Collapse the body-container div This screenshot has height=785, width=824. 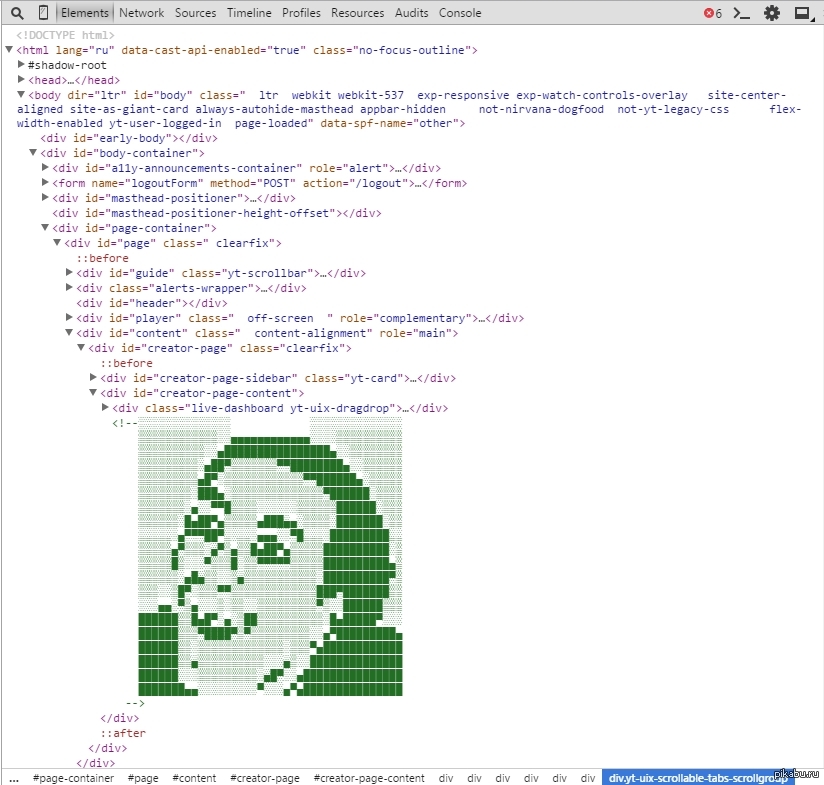[x=33, y=153]
